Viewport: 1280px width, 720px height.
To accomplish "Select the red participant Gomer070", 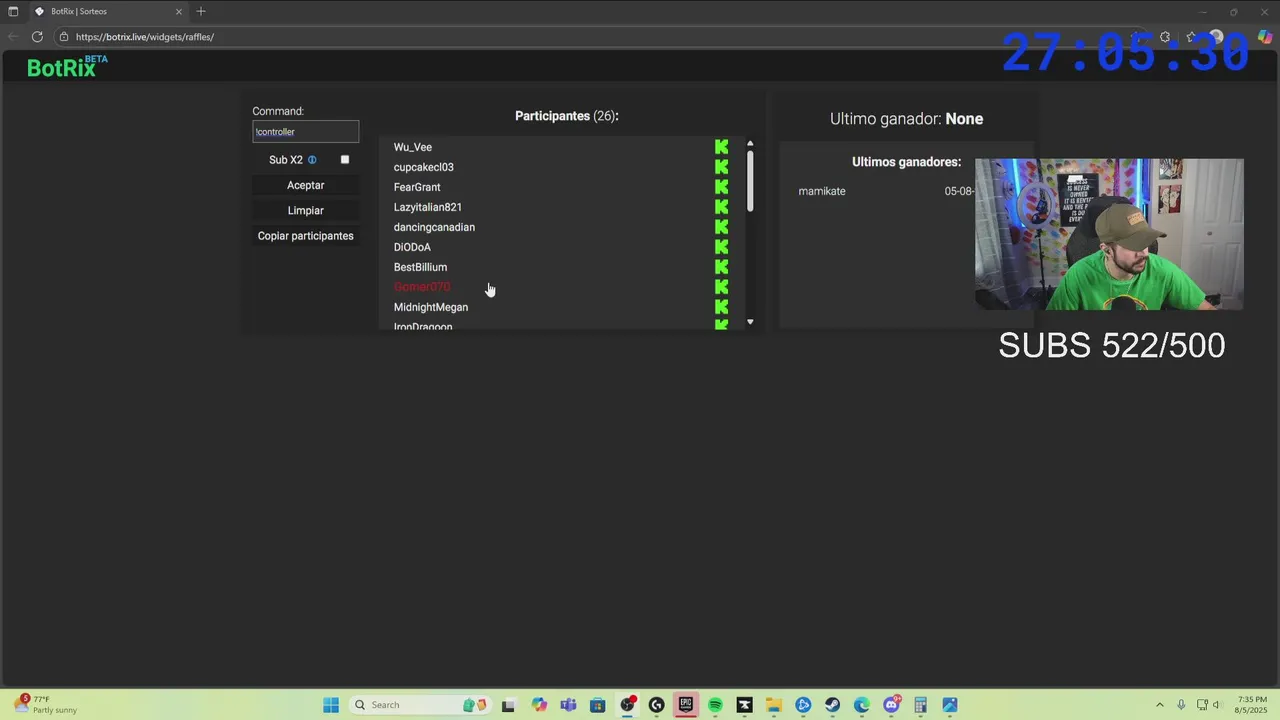I will click(x=422, y=287).
